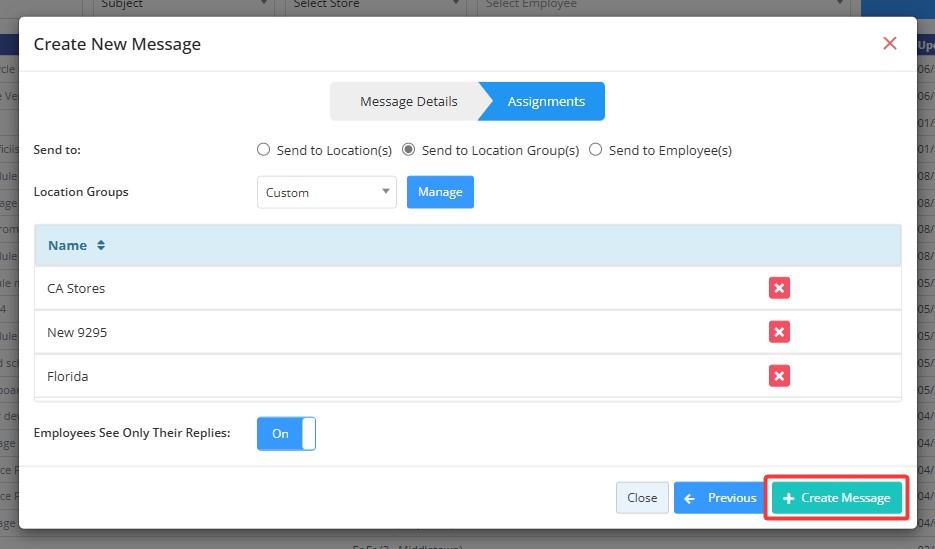Expand the Subject filter dropdown

[183, 5]
